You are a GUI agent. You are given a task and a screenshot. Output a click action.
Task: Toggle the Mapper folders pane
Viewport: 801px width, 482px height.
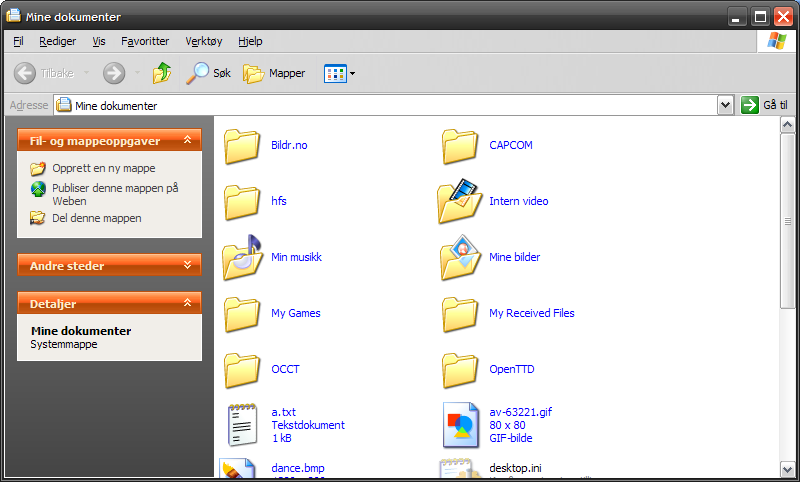pos(274,73)
